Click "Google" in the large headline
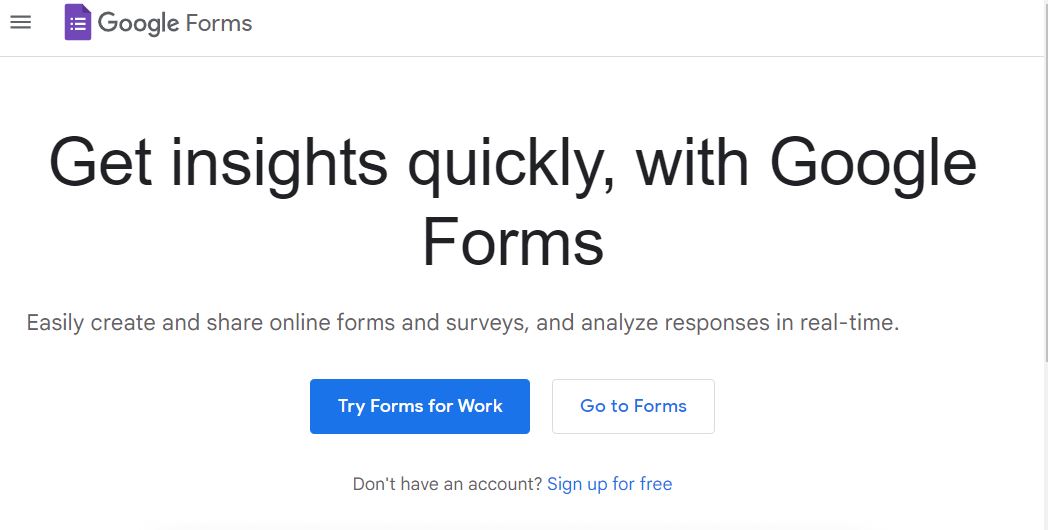Screen dimensions: 1048x530 (873, 164)
